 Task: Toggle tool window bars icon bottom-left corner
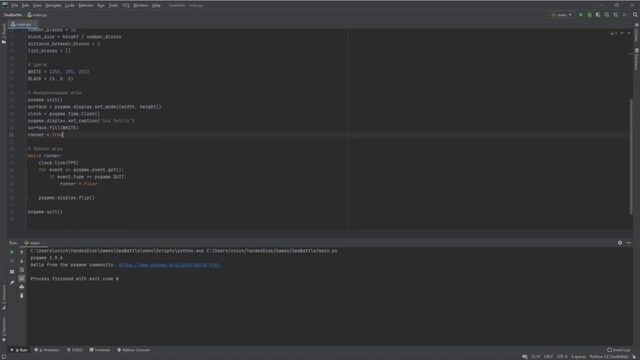4,357
